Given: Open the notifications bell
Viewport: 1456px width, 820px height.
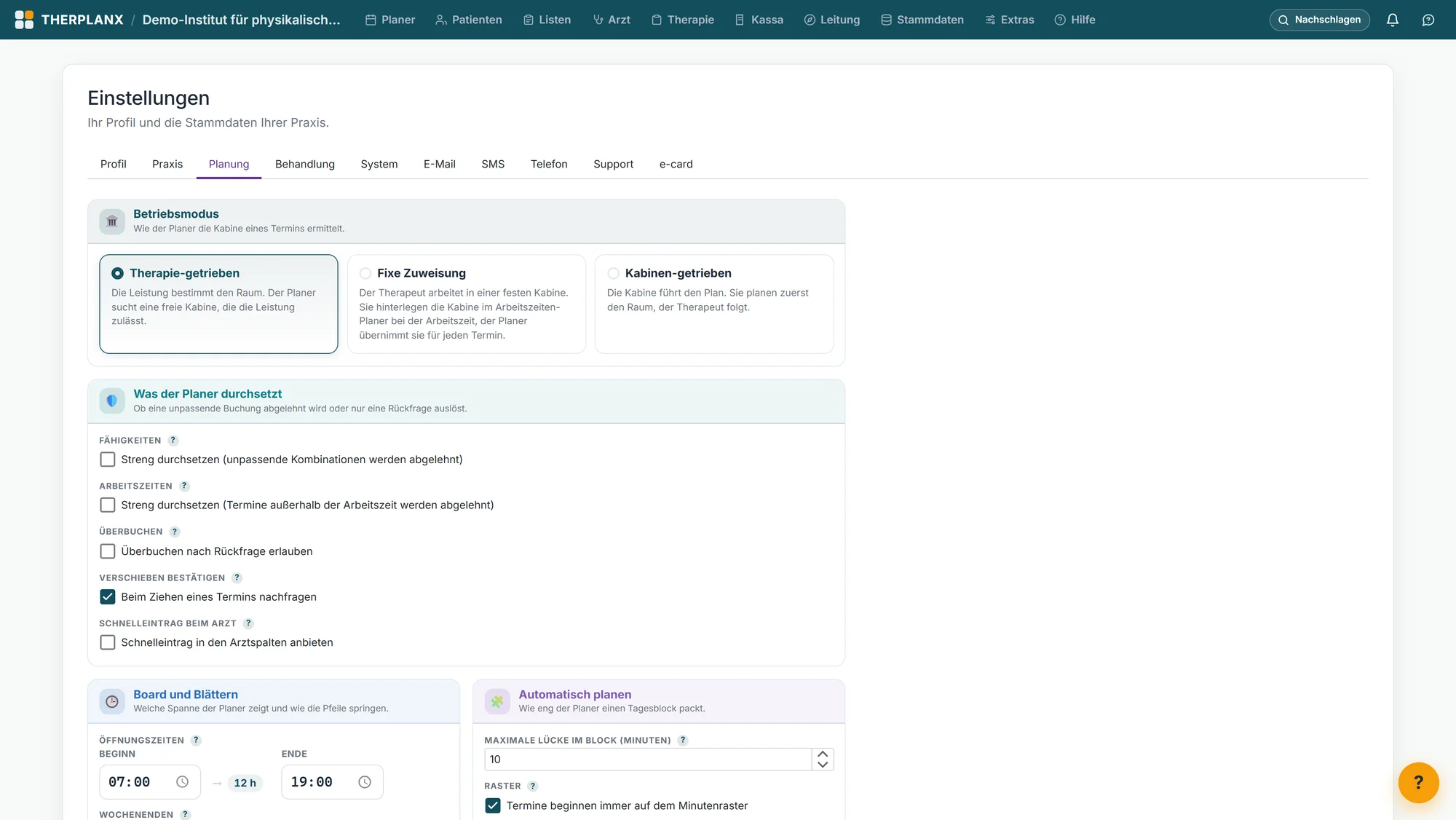Looking at the screenshot, I should click(x=1392, y=20).
